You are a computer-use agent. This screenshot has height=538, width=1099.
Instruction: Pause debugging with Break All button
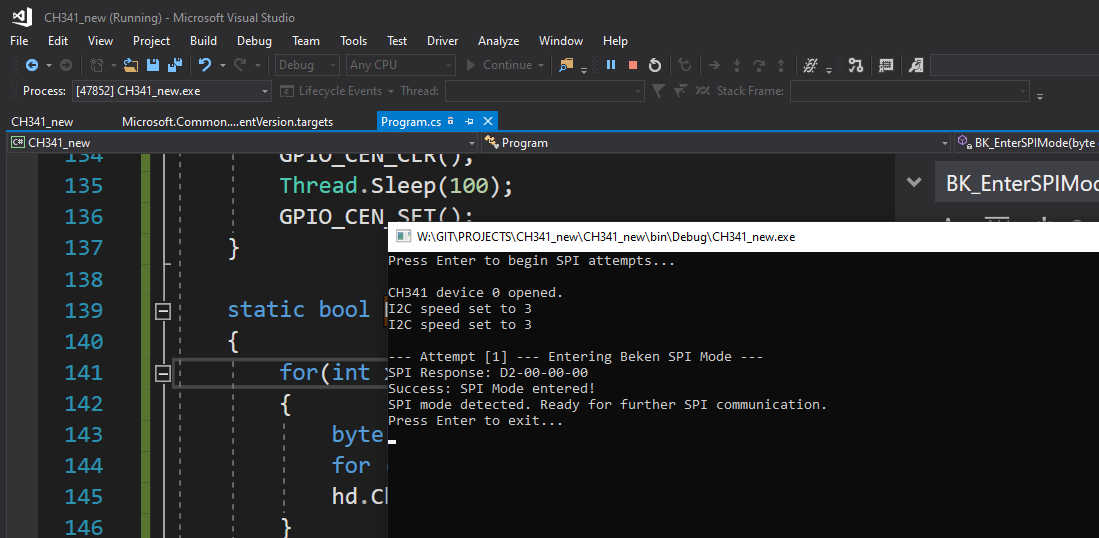click(x=610, y=65)
